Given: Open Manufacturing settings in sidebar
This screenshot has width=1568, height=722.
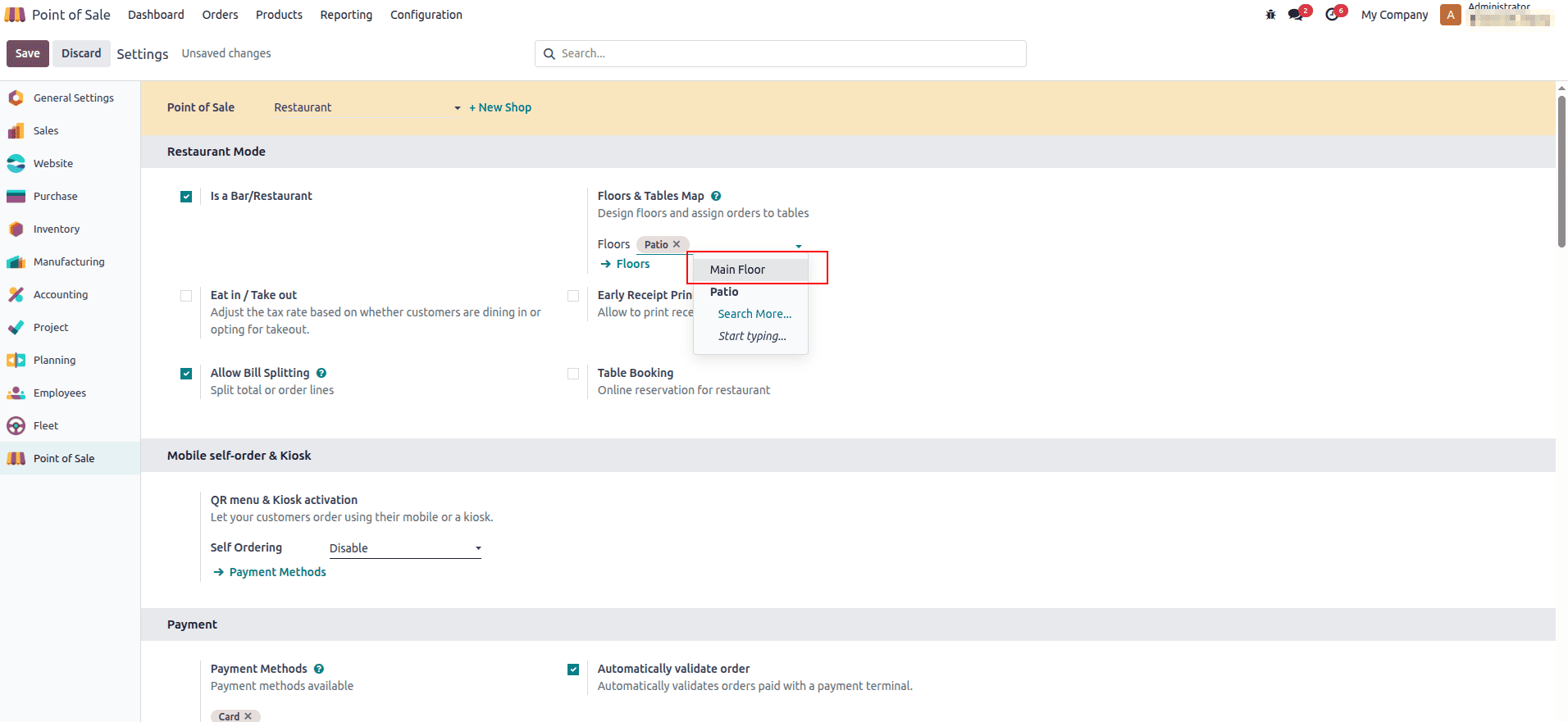Looking at the screenshot, I should [69, 262].
